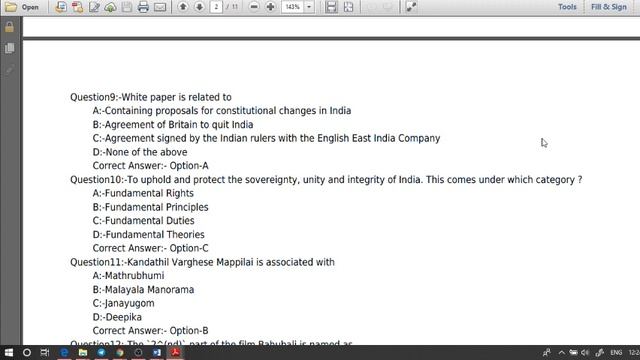640x360 pixels.
Task: Click 'B:-Malayala Manorama' option
Action: pos(143,290)
